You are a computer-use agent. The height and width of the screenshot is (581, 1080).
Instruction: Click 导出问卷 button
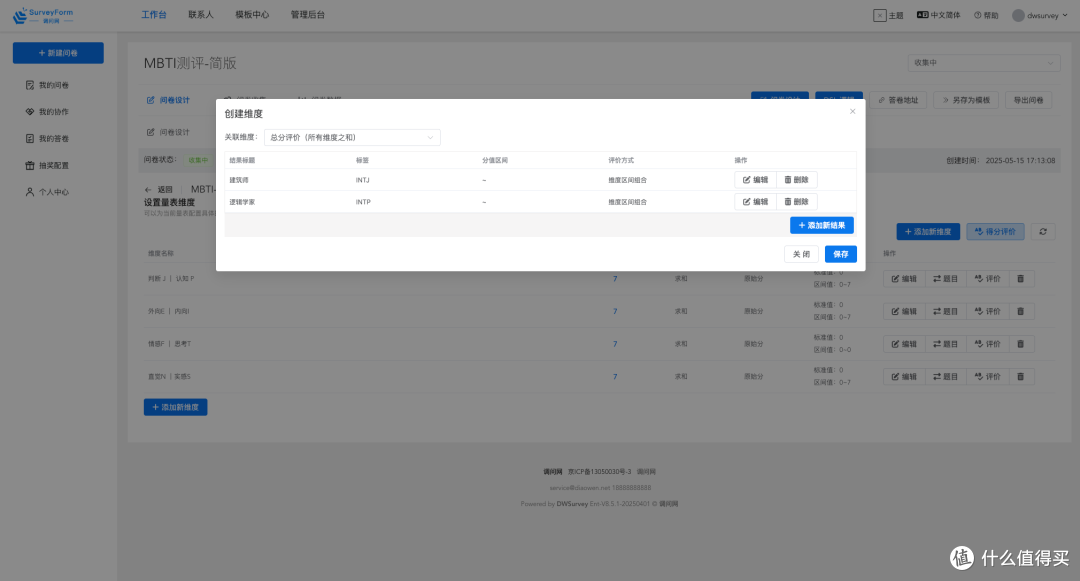coord(1028,100)
